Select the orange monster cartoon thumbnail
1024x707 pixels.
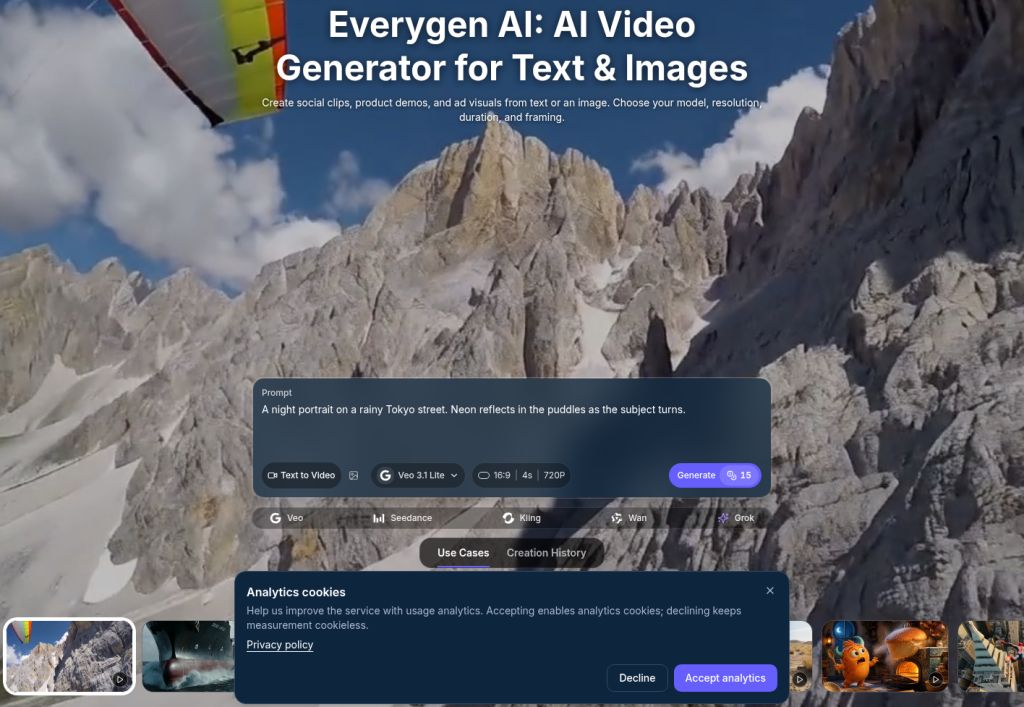[x=884, y=656]
